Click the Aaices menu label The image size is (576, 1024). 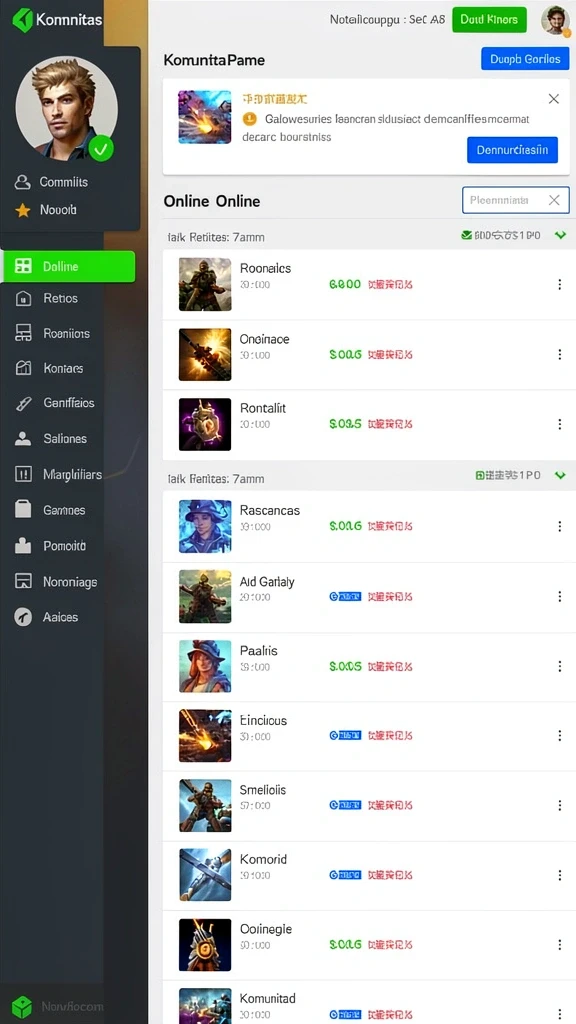60,617
